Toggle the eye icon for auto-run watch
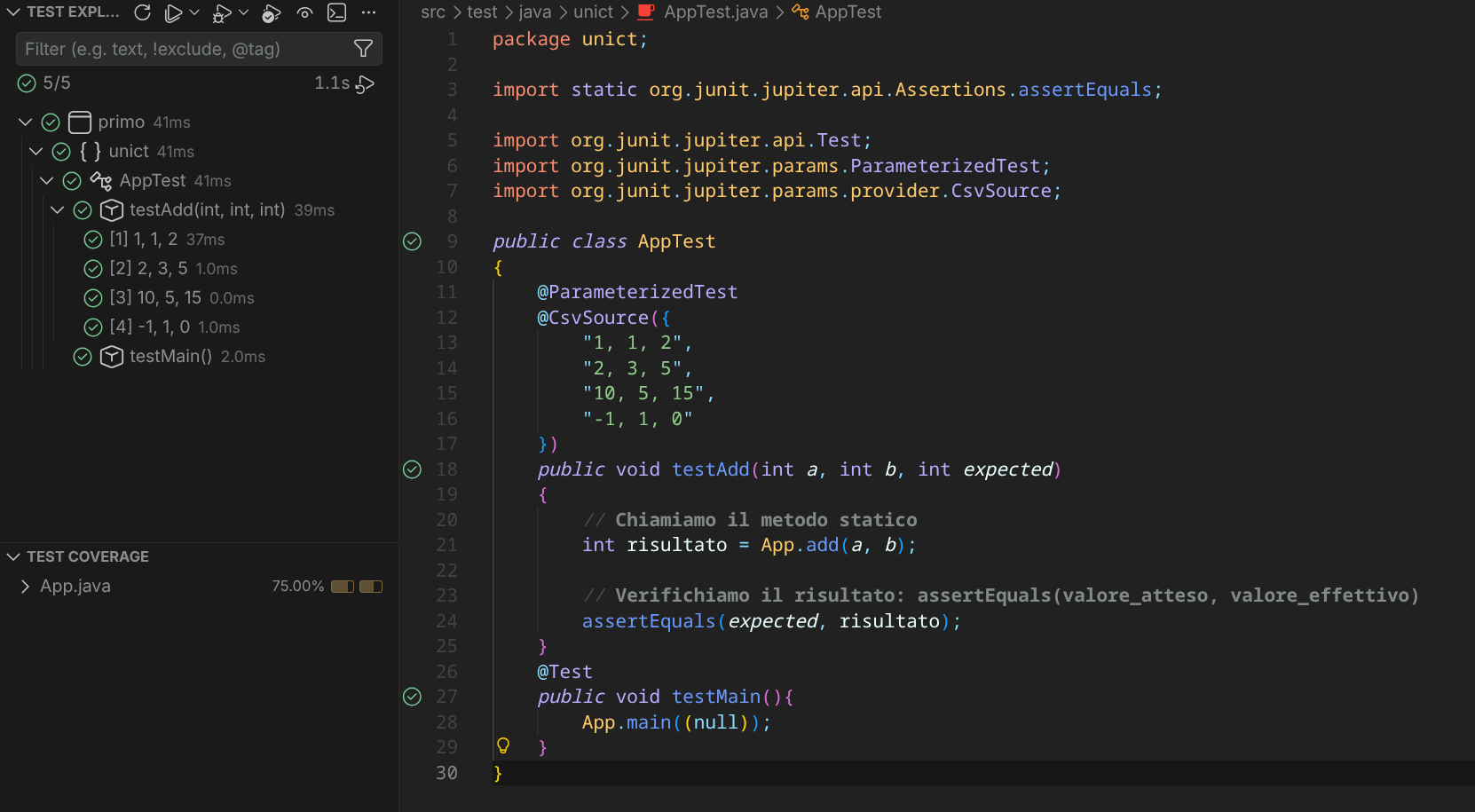The height and width of the screenshot is (812, 1475). (x=304, y=12)
